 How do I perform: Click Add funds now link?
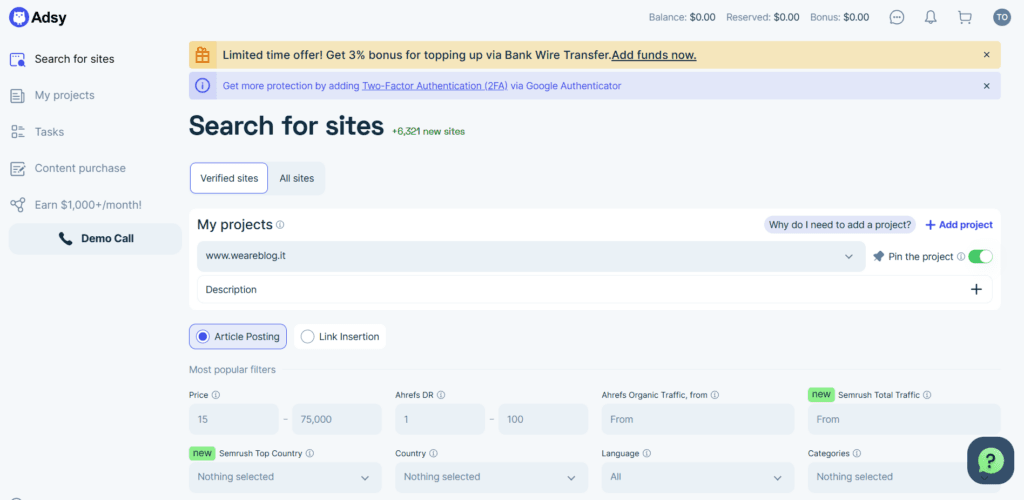tap(654, 55)
